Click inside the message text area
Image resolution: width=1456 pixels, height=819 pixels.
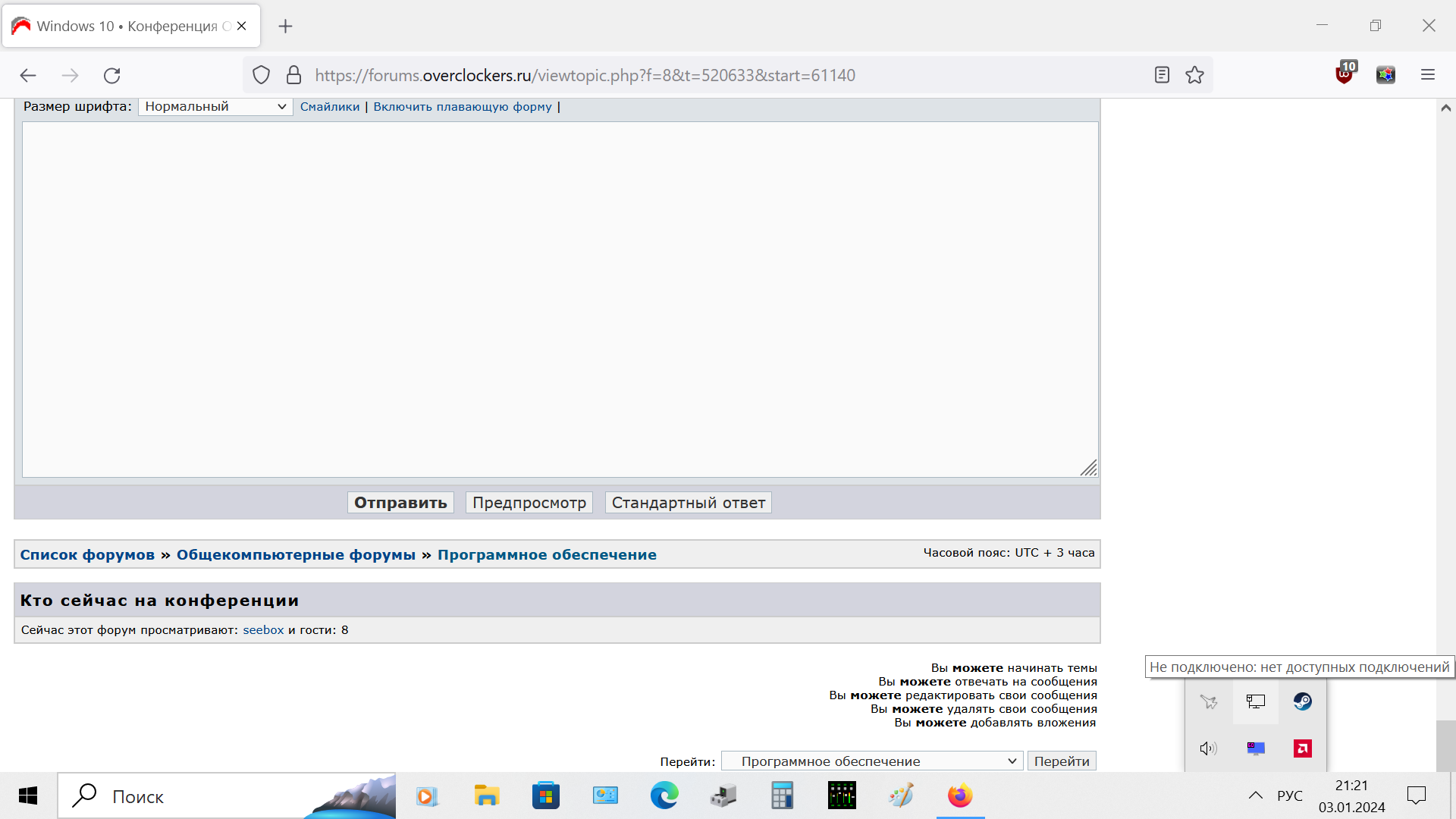[x=560, y=300]
